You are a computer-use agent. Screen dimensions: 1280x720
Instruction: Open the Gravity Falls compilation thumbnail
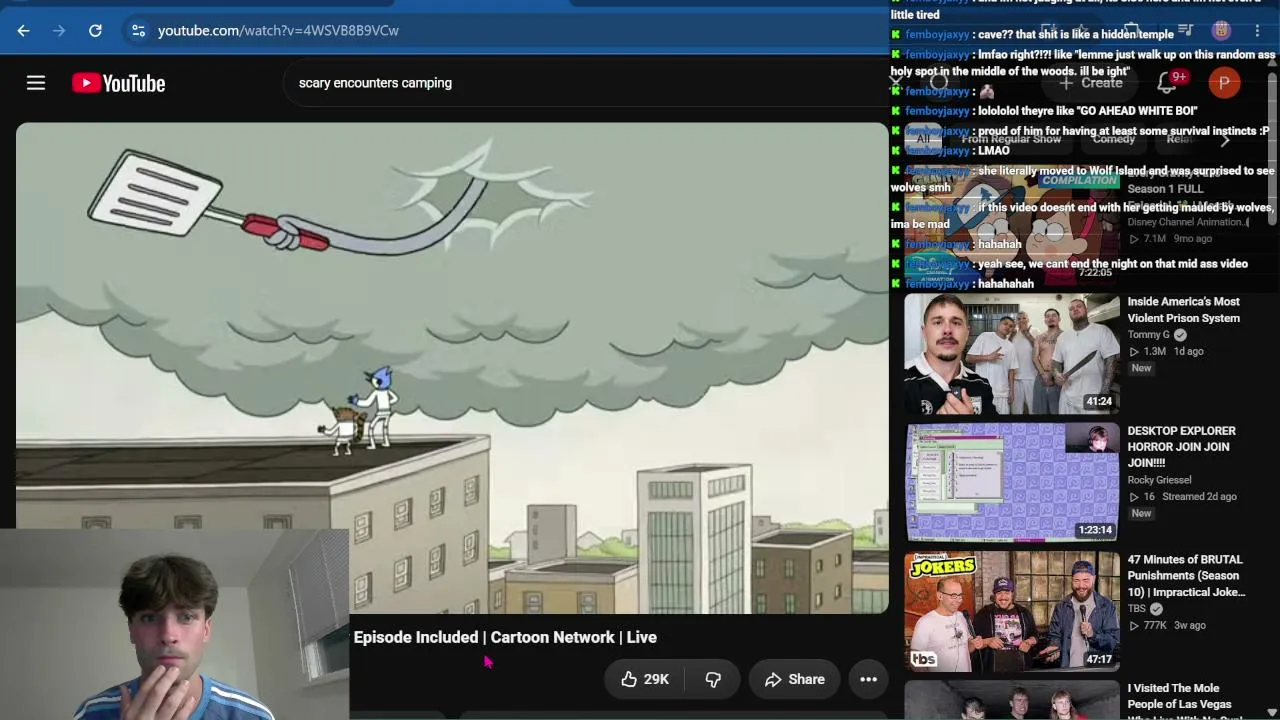(x=1012, y=224)
